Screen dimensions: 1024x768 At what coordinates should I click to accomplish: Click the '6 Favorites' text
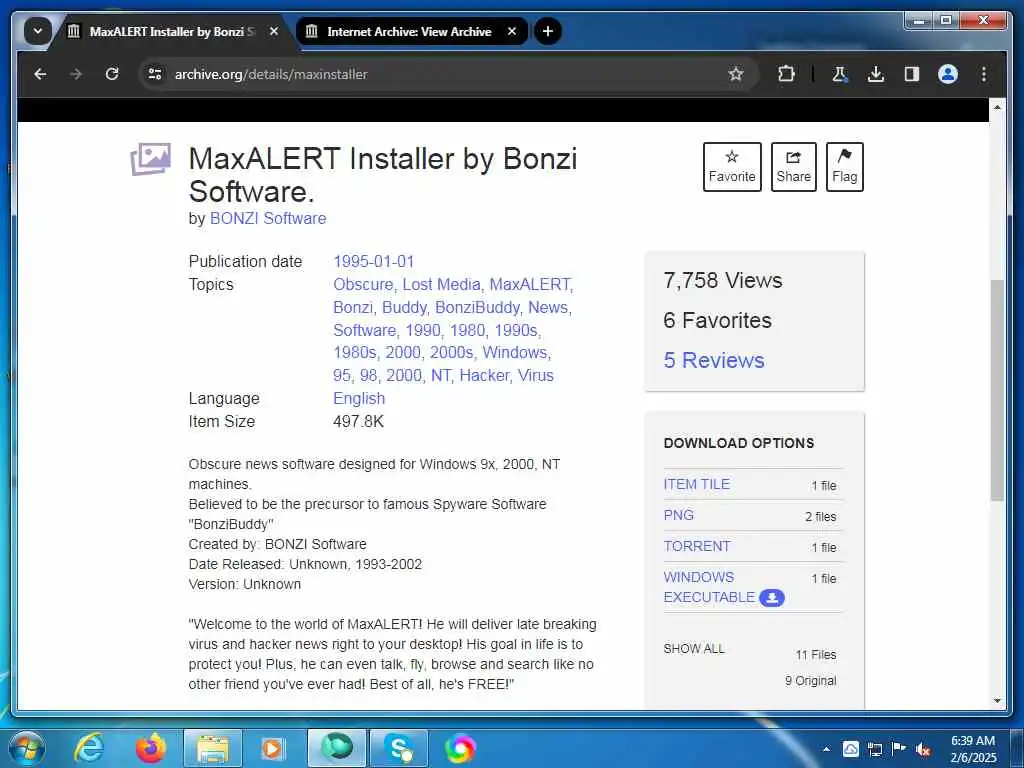pyautogui.click(x=717, y=320)
